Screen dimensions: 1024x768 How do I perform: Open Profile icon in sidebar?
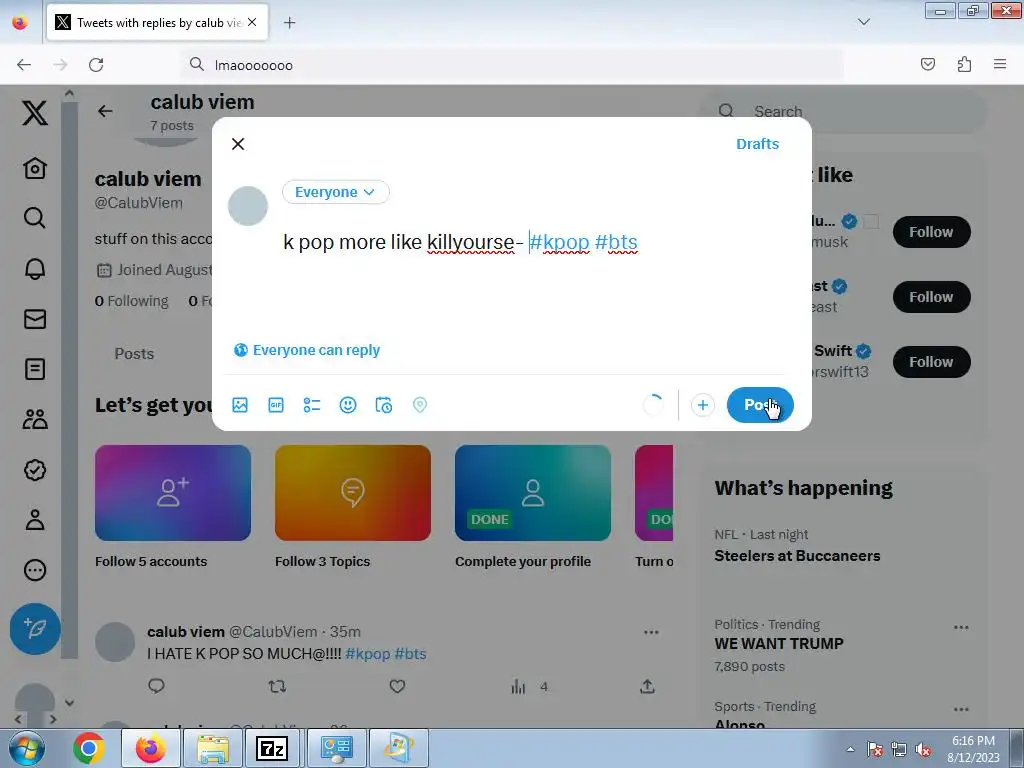(x=35, y=520)
